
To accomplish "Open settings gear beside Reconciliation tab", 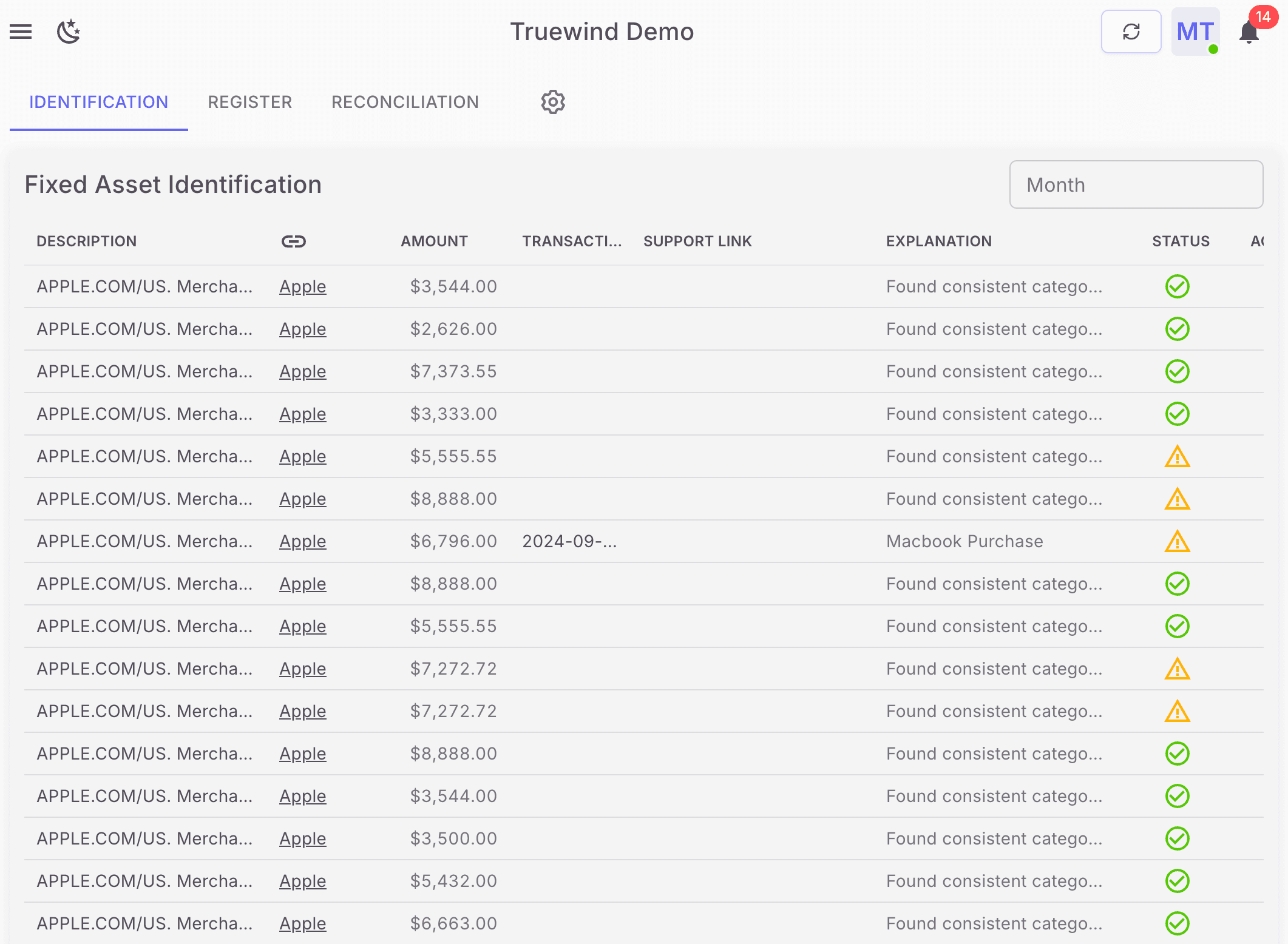I will point(553,102).
